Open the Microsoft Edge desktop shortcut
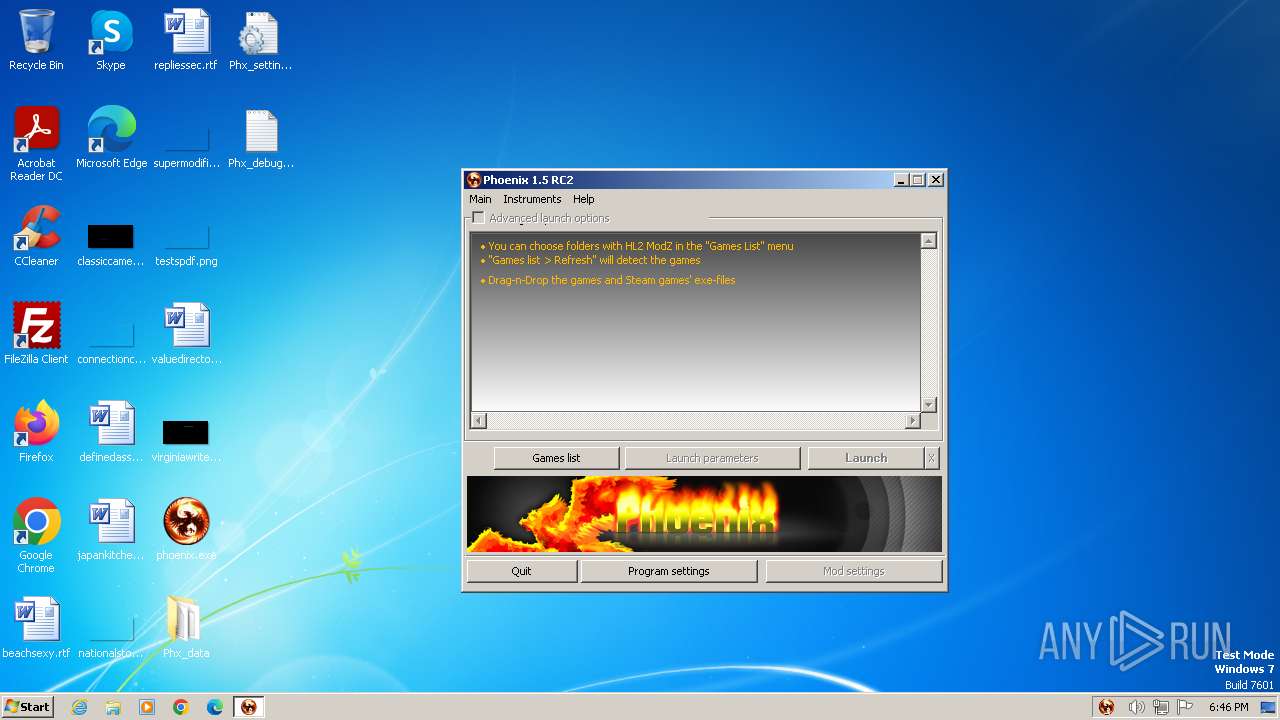The width and height of the screenshot is (1280, 720). [x=111, y=138]
